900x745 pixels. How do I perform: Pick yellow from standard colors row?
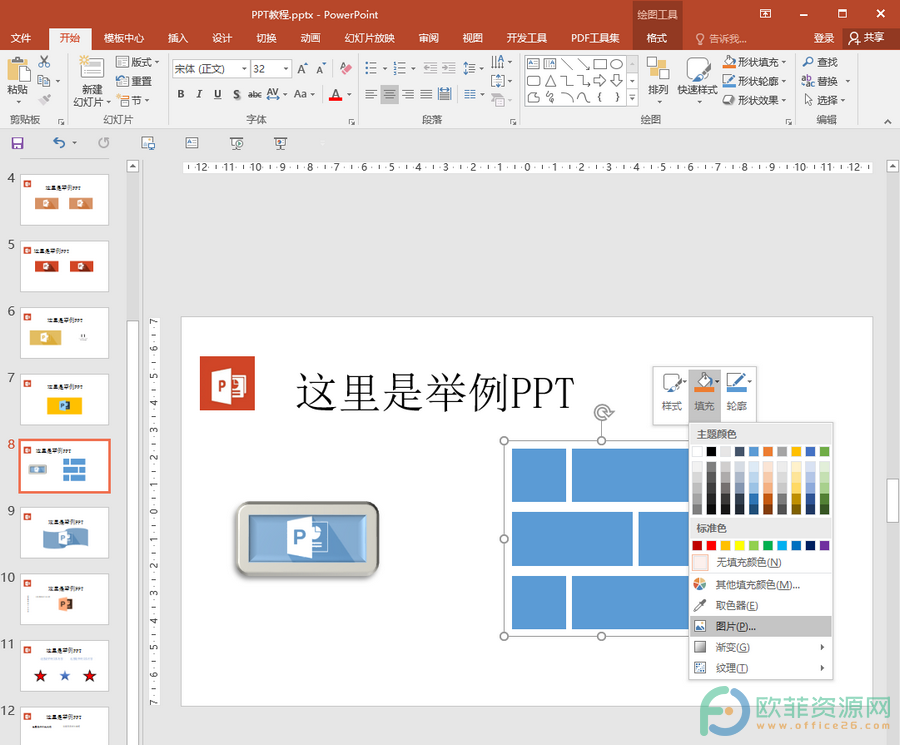(x=739, y=545)
